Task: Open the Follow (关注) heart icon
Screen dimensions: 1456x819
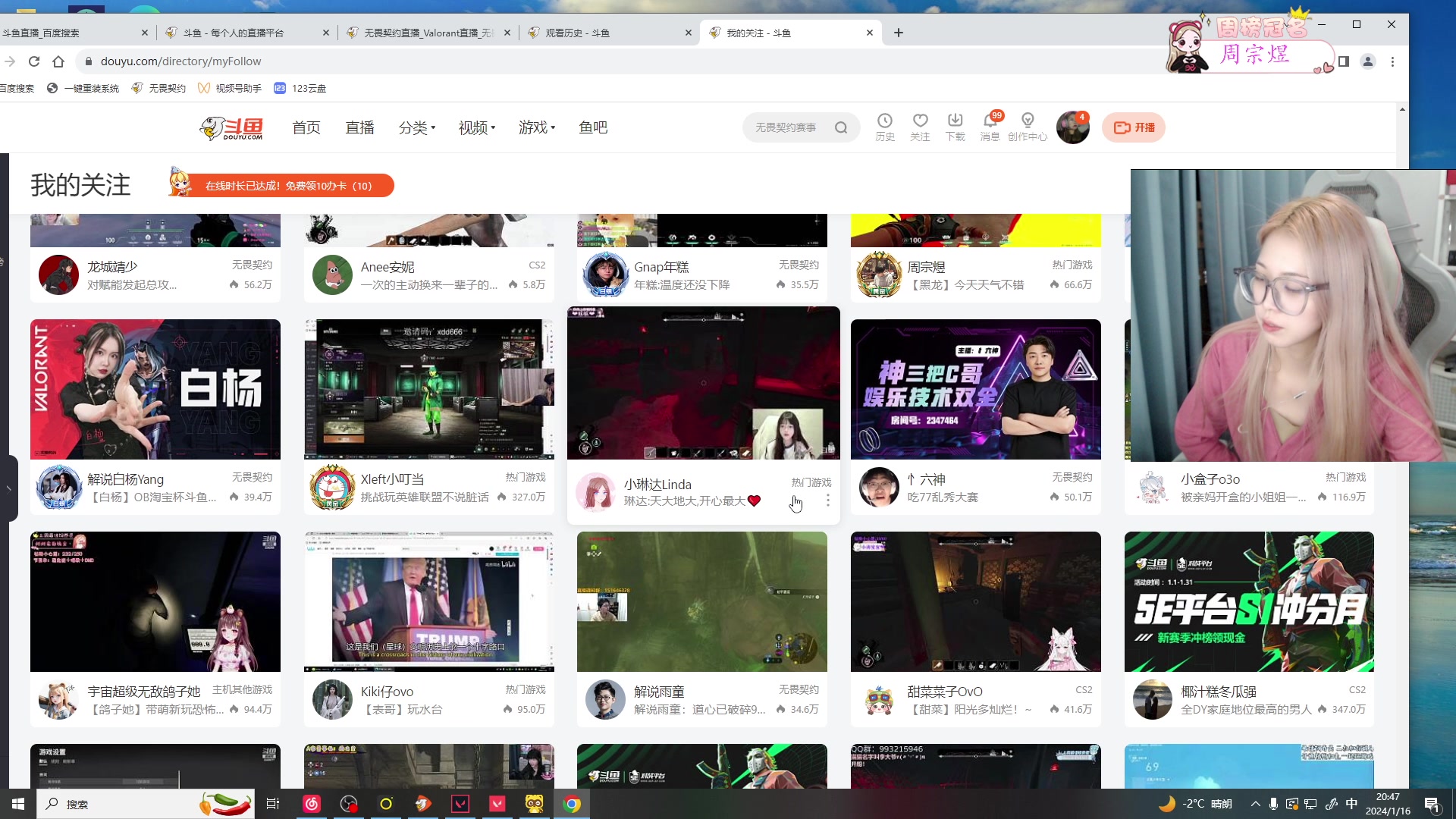Action: click(920, 127)
